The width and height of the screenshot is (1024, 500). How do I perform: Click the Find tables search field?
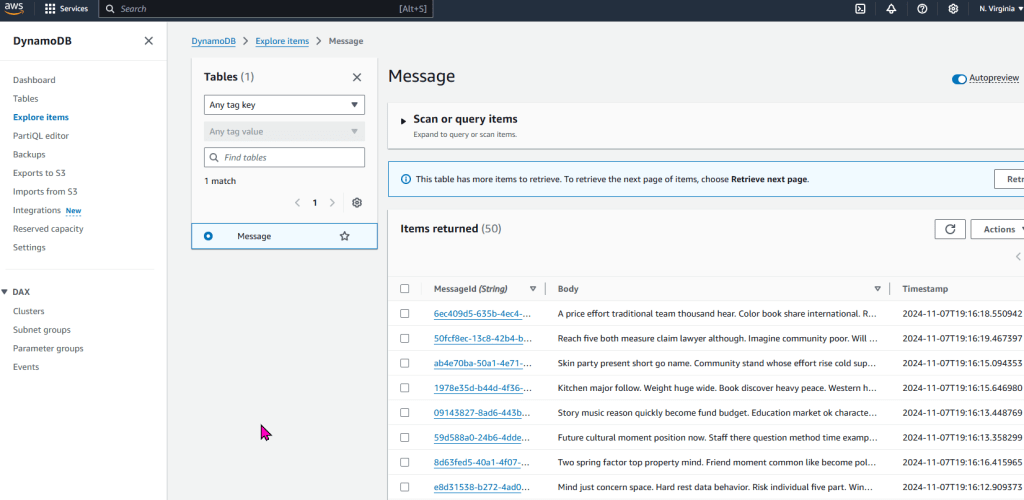284,158
